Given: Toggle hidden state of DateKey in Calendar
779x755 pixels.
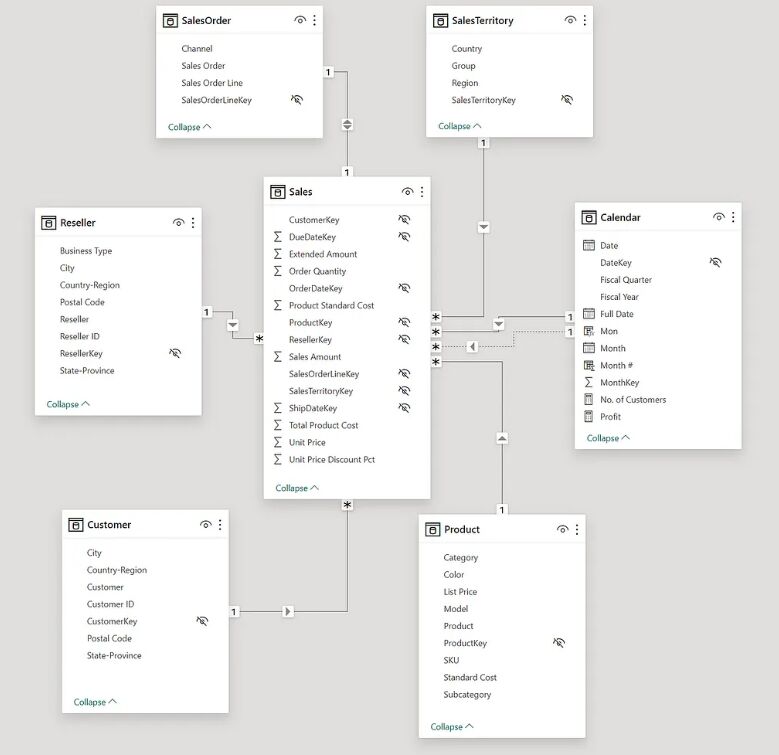Looking at the screenshot, I should tap(715, 262).
